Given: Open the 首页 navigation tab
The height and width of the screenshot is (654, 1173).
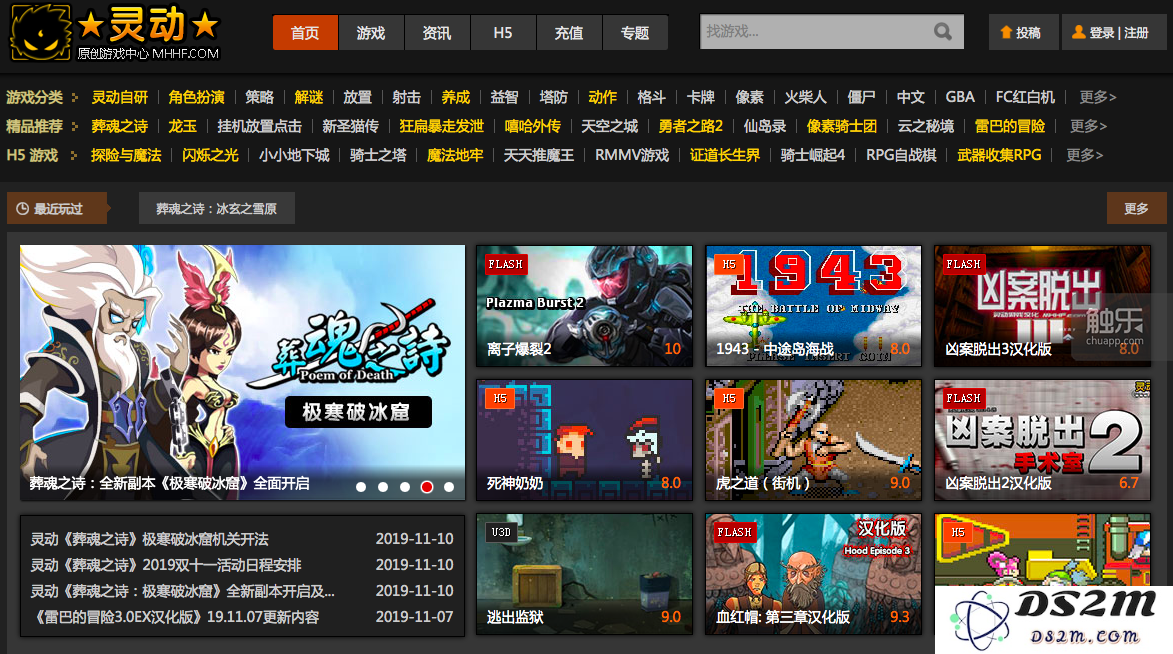Looking at the screenshot, I should click(305, 33).
